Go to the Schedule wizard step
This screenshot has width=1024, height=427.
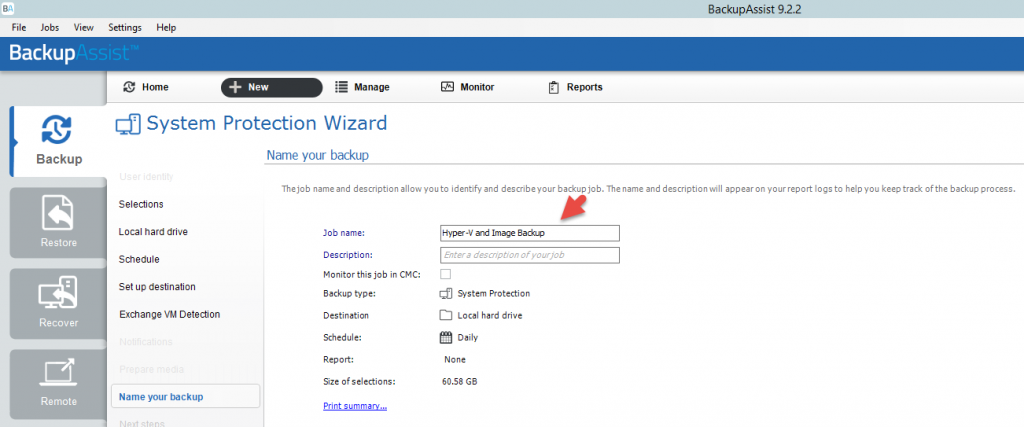click(x=139, y=259)
